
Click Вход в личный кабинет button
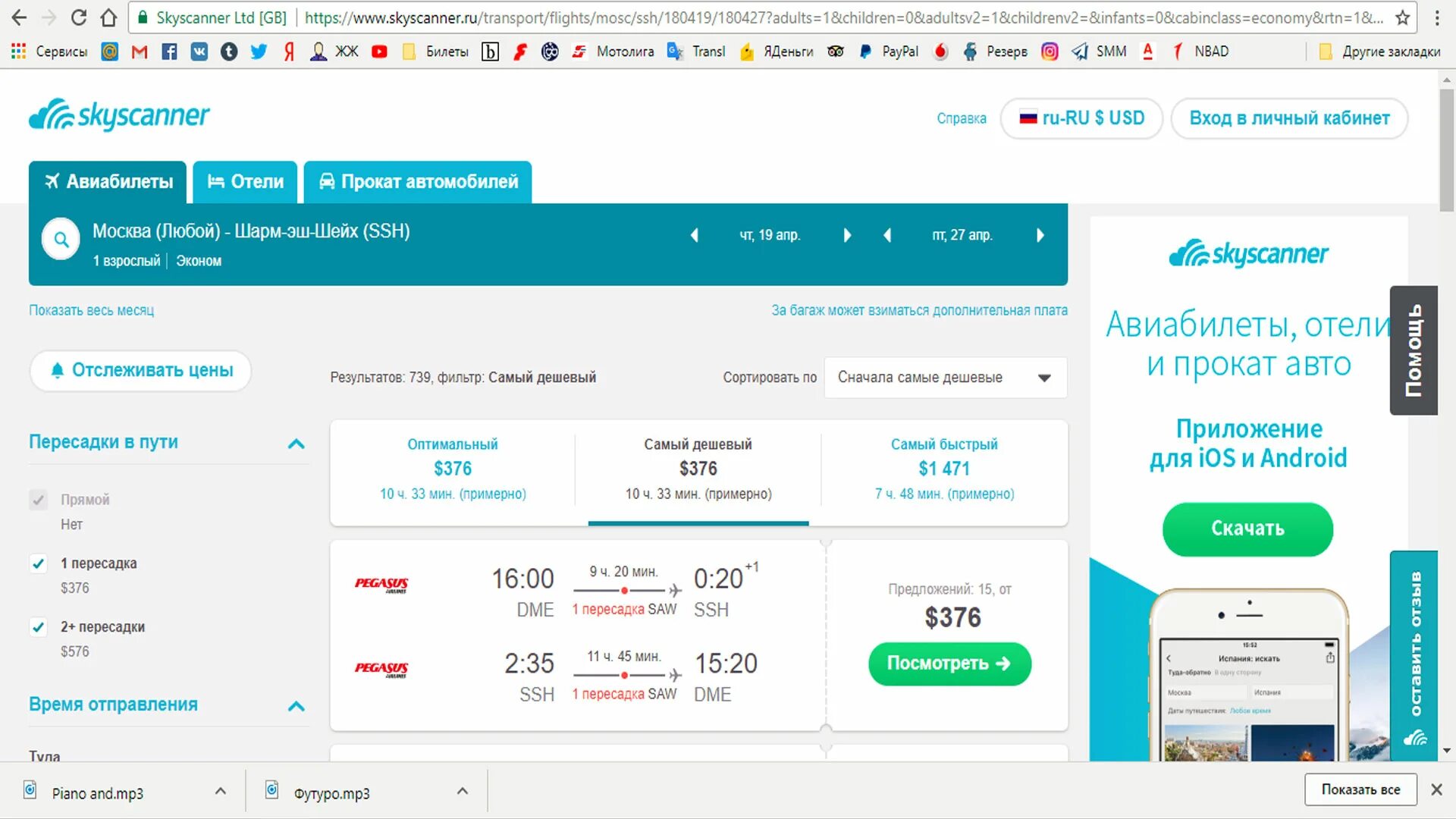pos(1289,118)
